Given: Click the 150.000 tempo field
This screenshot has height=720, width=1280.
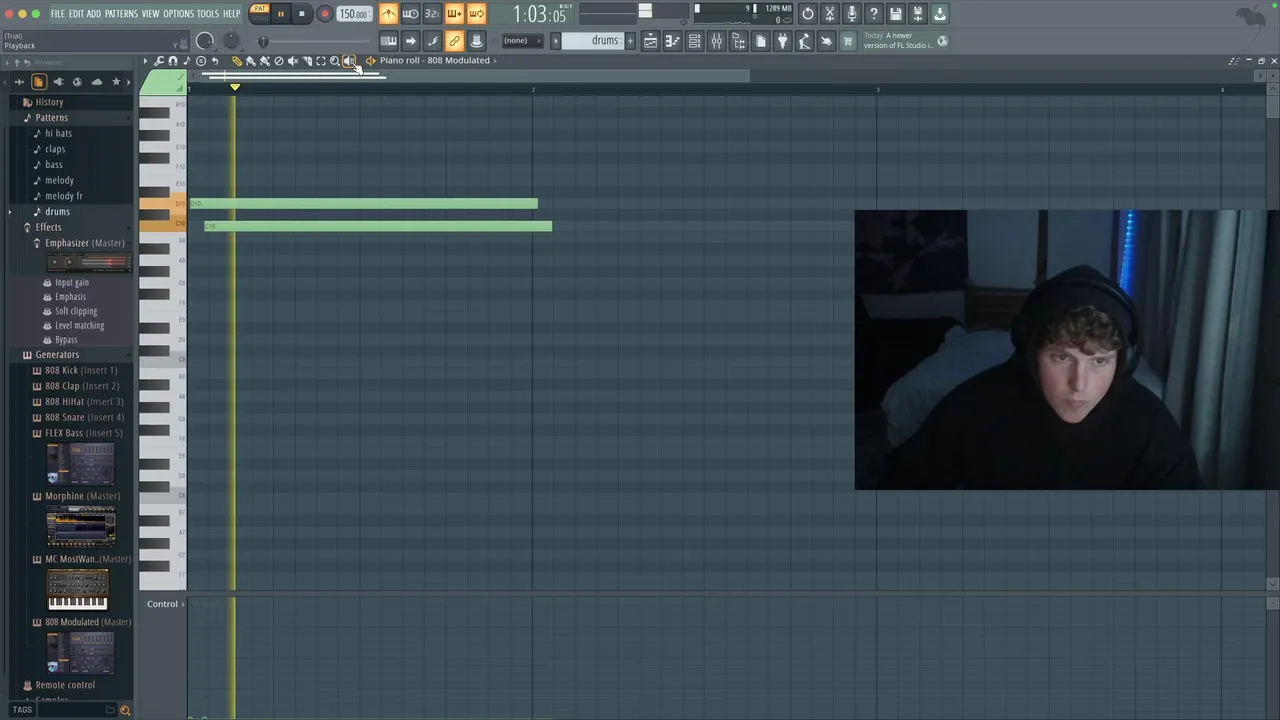Looking at the screenshot, I should tap(353, 14).
